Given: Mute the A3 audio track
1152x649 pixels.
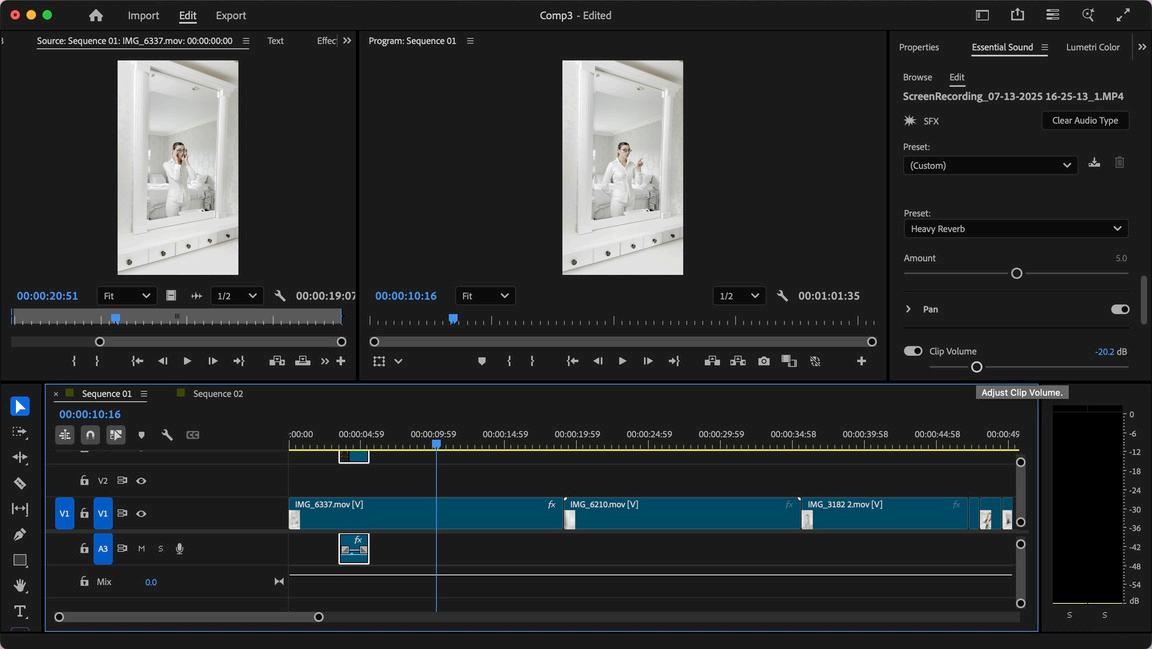Looking at the screenshot, I should click(141, 548).
